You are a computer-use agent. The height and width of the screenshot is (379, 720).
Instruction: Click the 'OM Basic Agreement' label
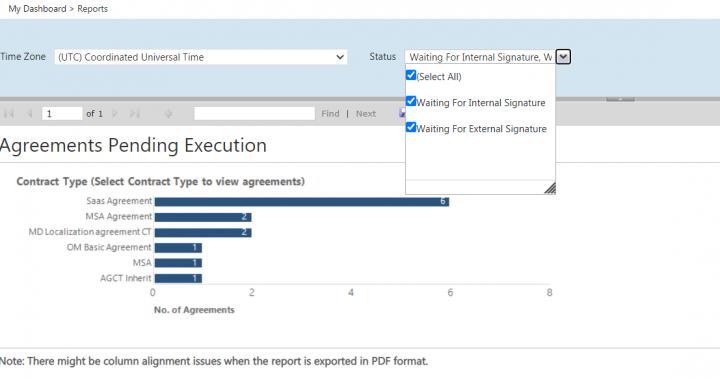(x=109, y=247)
